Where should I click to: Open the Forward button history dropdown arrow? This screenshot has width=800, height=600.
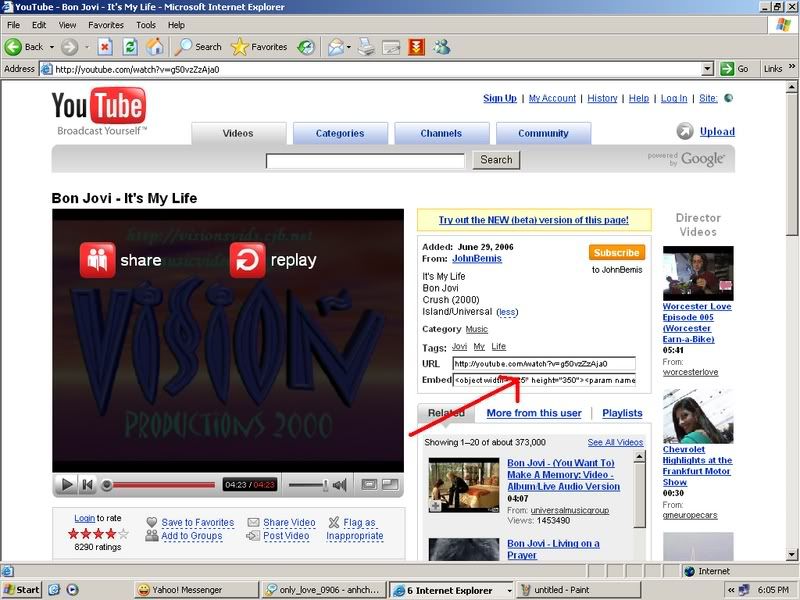tap(87, 47)
